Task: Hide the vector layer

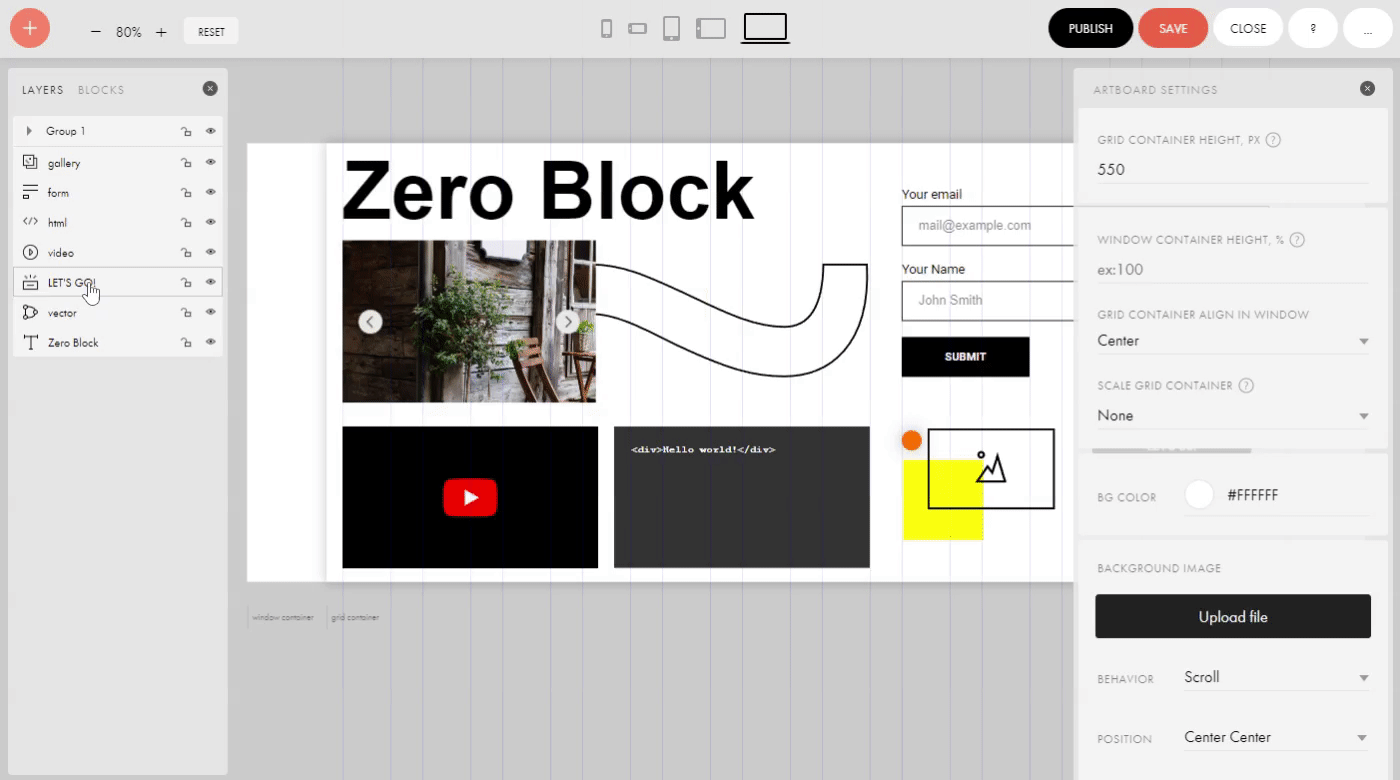Action: click(x=208, y=311)
